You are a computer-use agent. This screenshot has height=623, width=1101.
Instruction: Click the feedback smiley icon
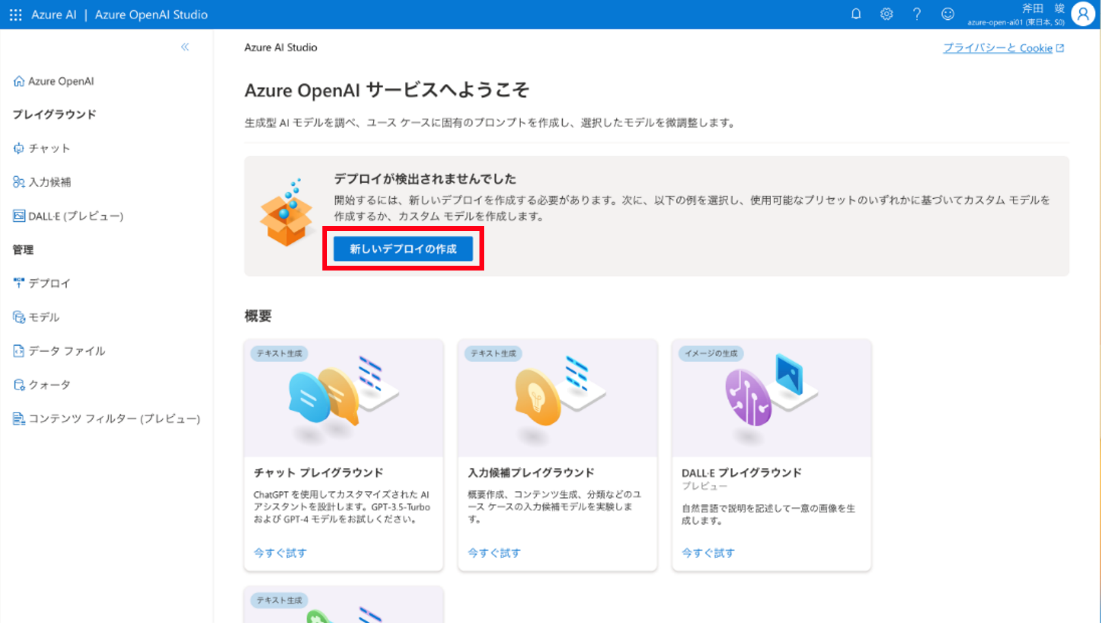948,14
